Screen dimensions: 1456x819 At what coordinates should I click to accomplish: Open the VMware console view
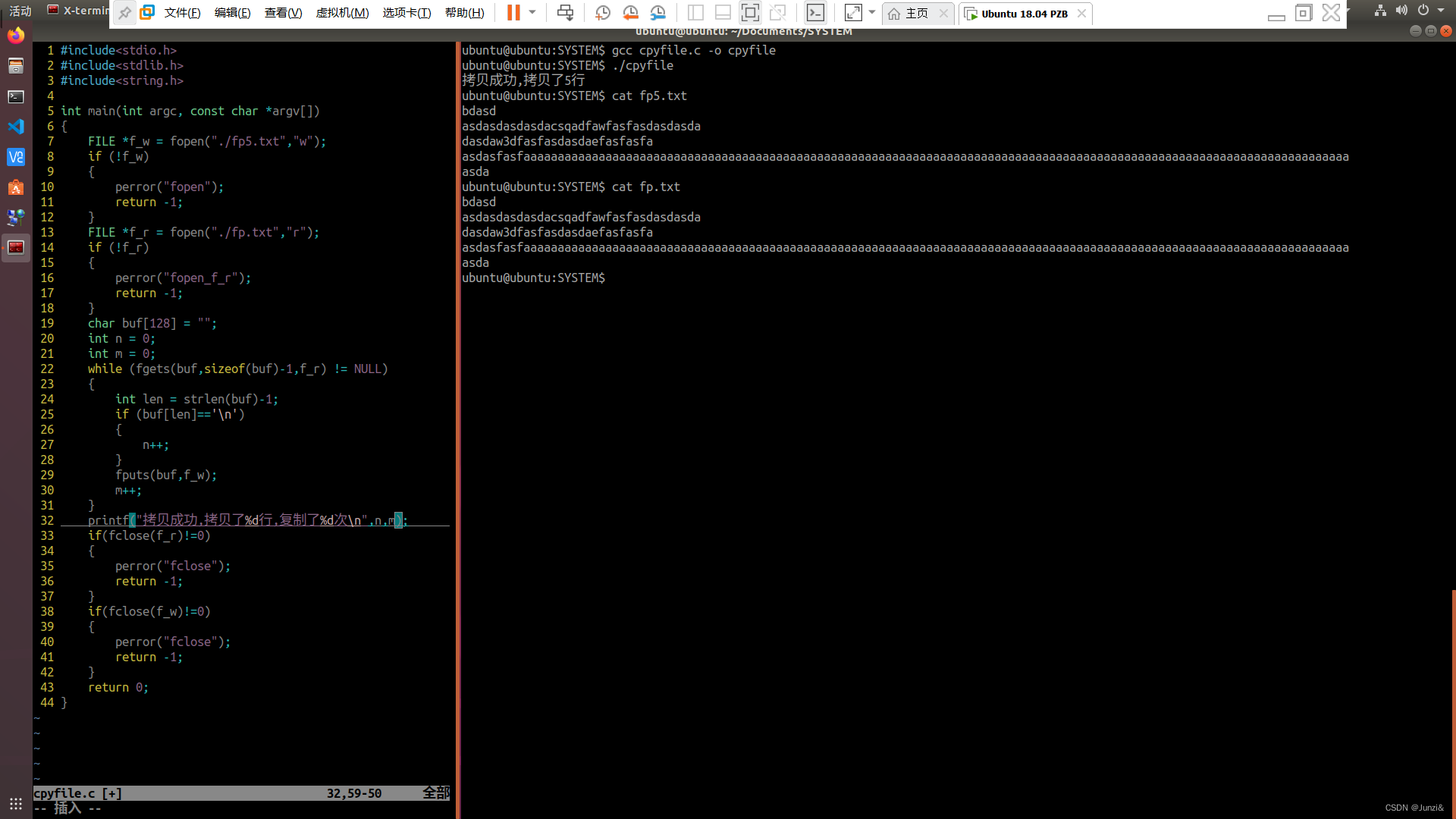tap(815, 13)
